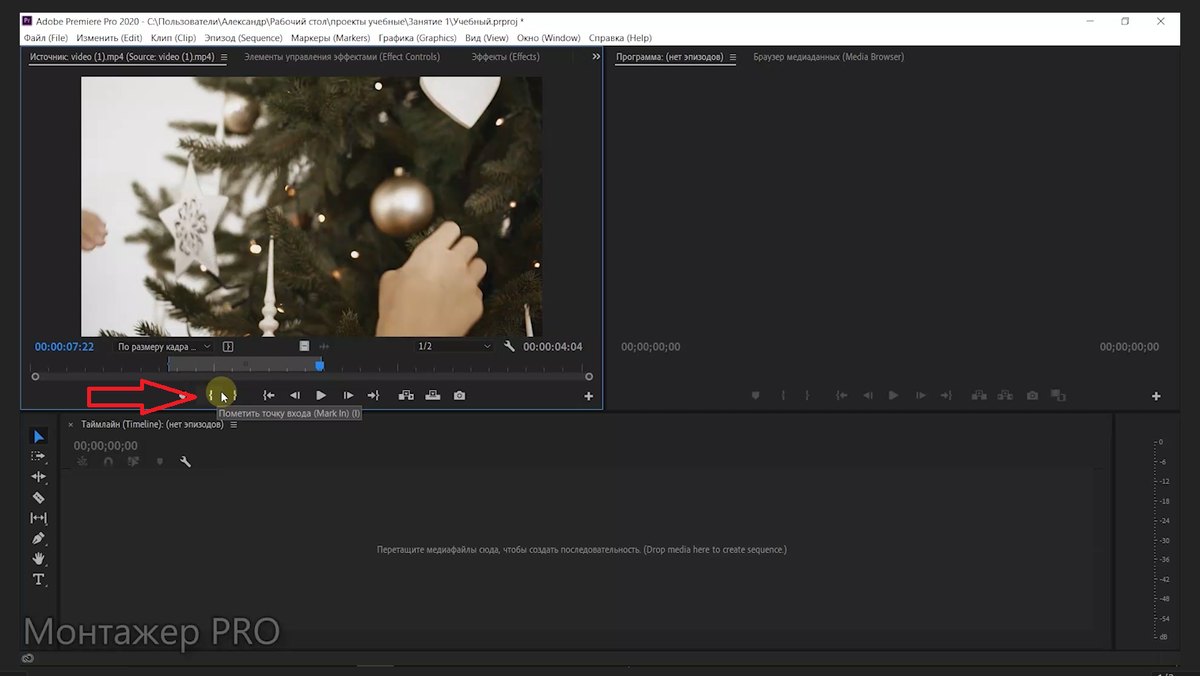The width and height of the screenshot is (1200, 676).
Task: Click Comparison View in the Program monitor
Action: 1059,396
